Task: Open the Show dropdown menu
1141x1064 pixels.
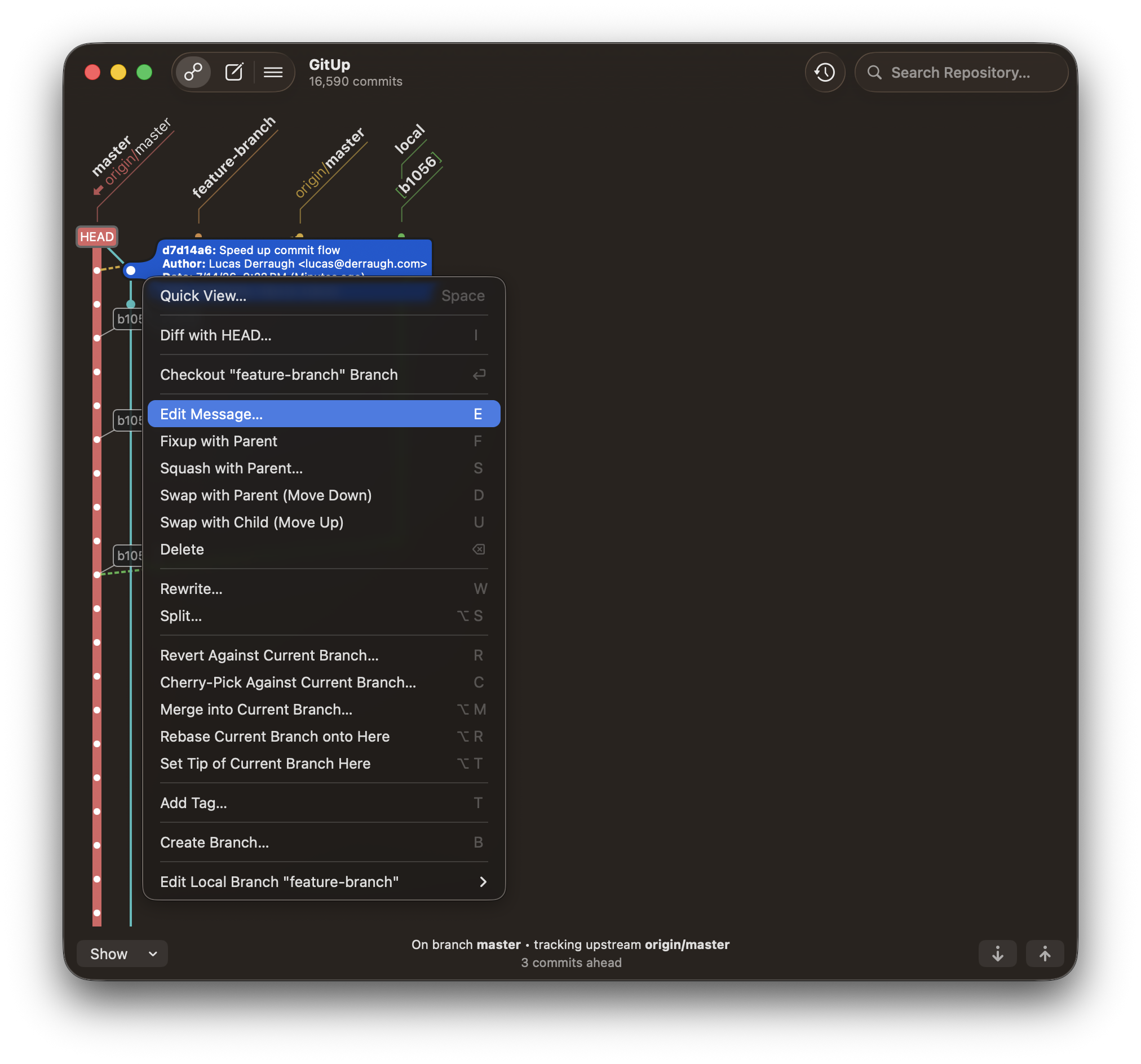Action: tap(122, 954)
